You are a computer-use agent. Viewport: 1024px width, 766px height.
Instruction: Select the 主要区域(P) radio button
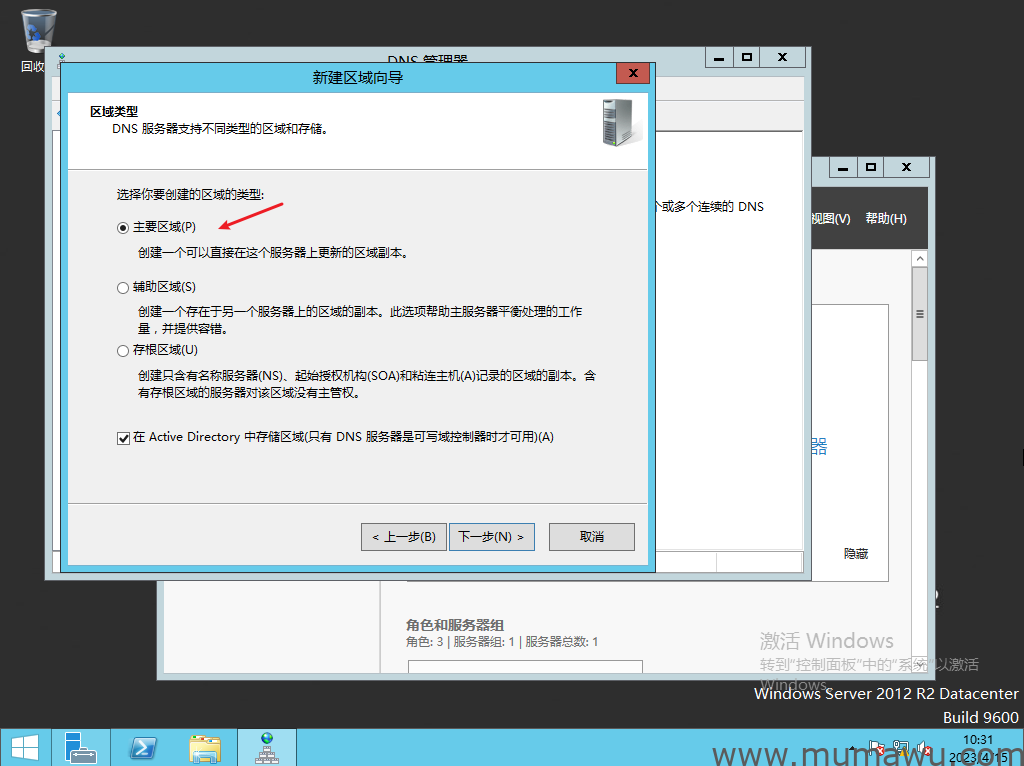click(123, 228)
